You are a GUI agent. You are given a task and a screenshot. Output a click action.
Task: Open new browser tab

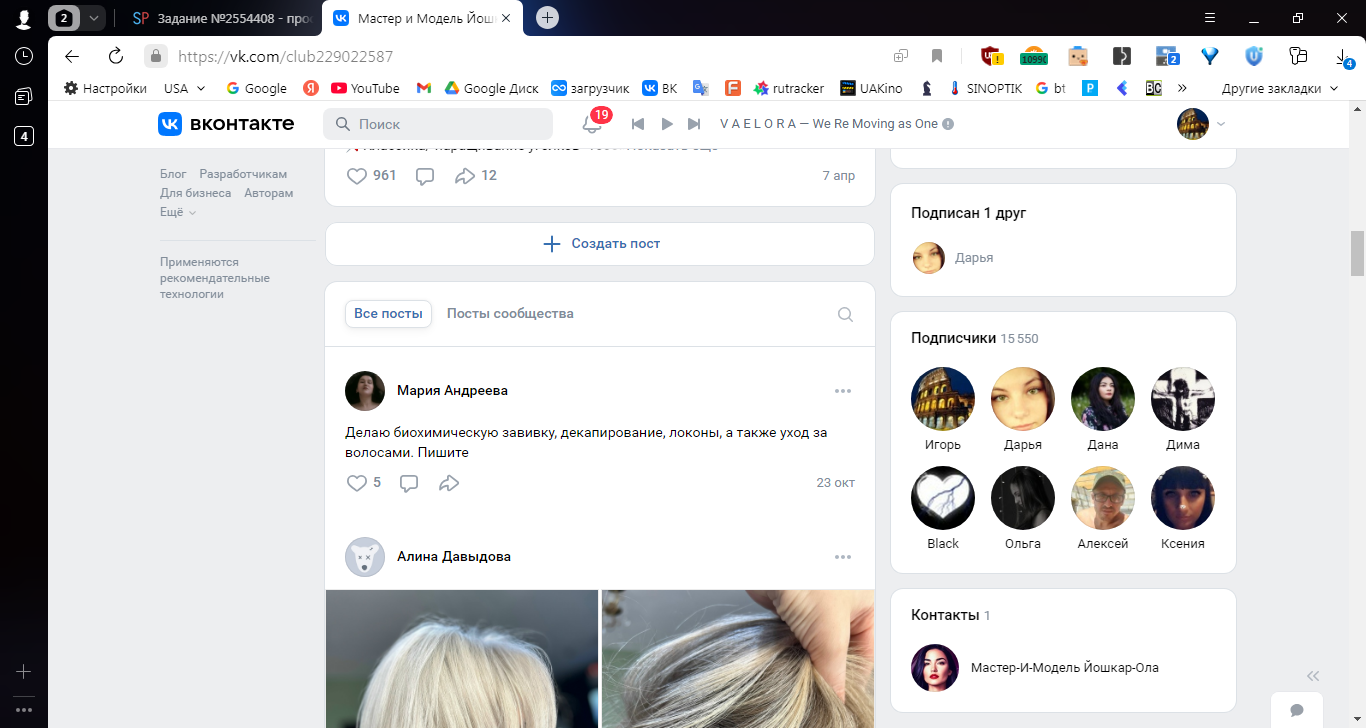[x=547, y=17]
